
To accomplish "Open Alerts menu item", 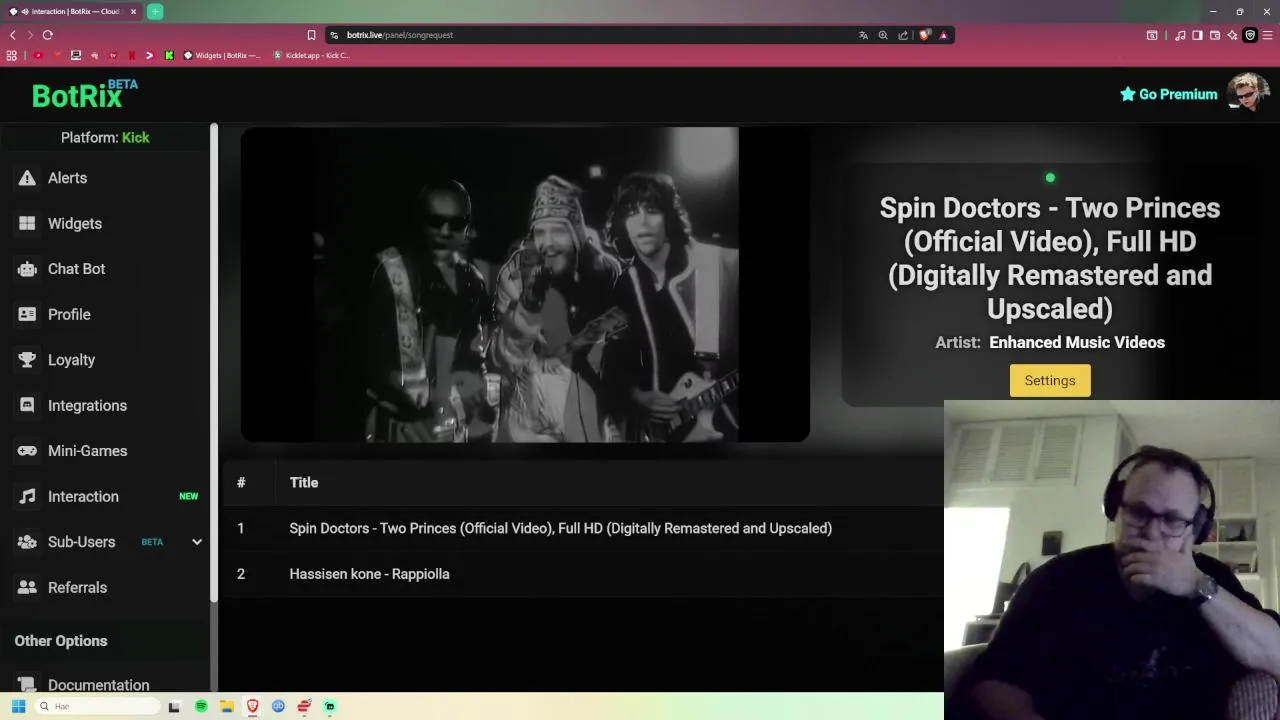I will click(x=67, y=178).
